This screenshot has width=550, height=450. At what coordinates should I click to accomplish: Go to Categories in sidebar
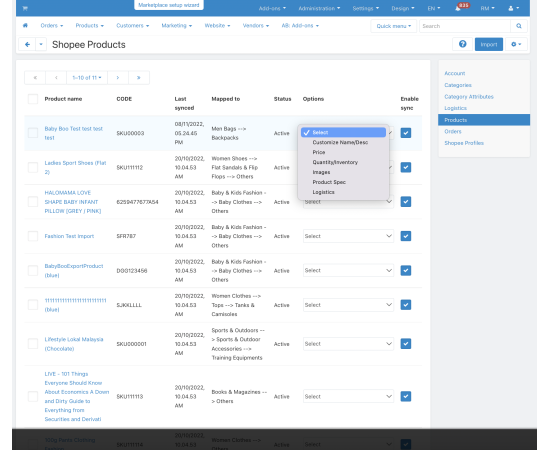[458, 85]
